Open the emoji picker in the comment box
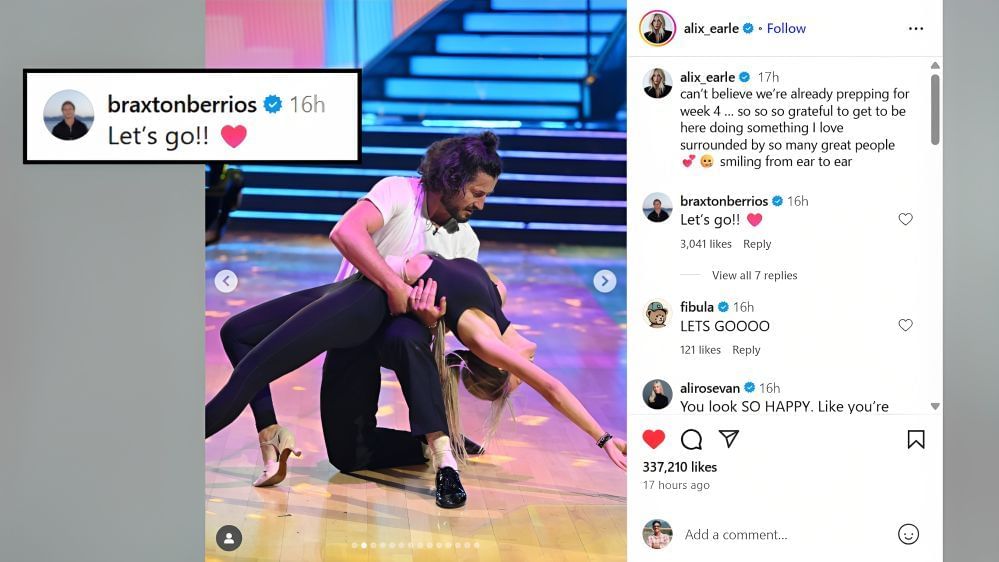Screen dimensions: 999x562 (908, 534)
